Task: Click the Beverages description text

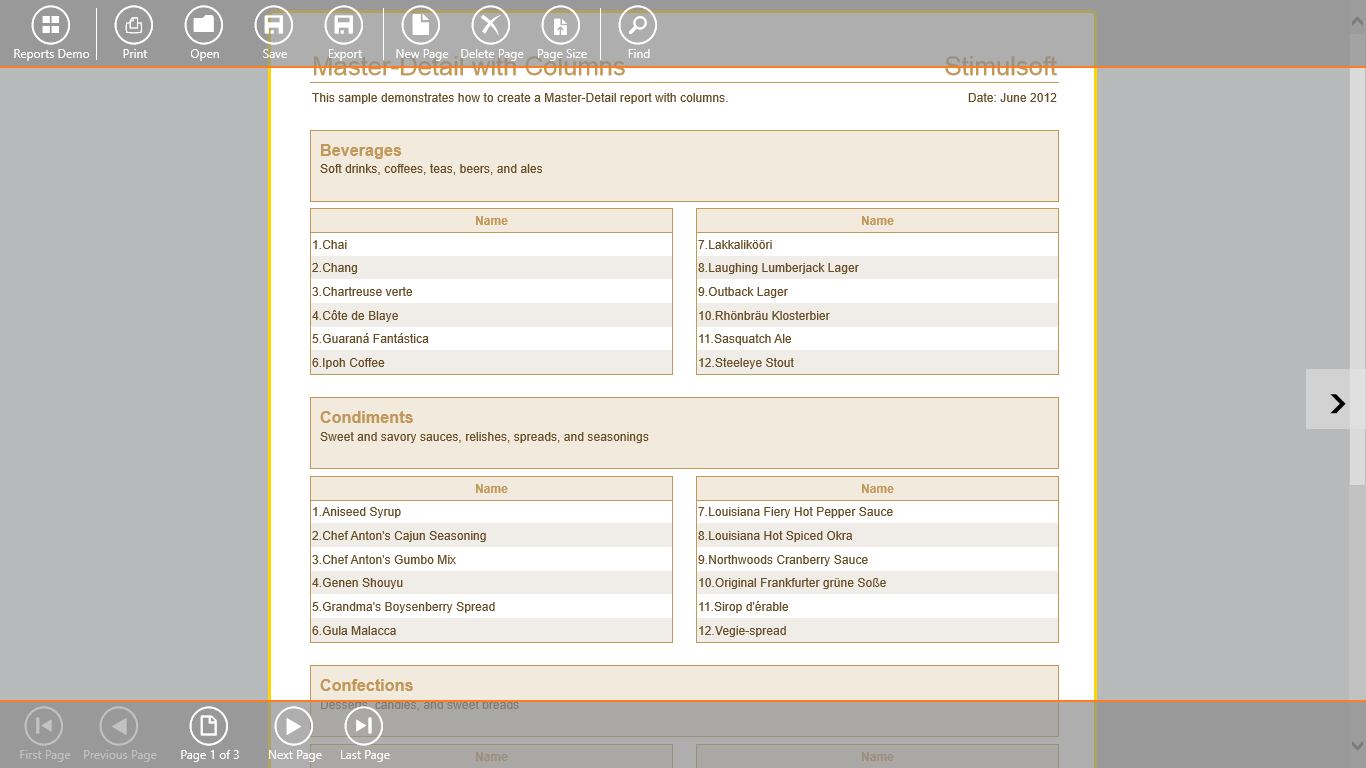Action: (431, 169)
